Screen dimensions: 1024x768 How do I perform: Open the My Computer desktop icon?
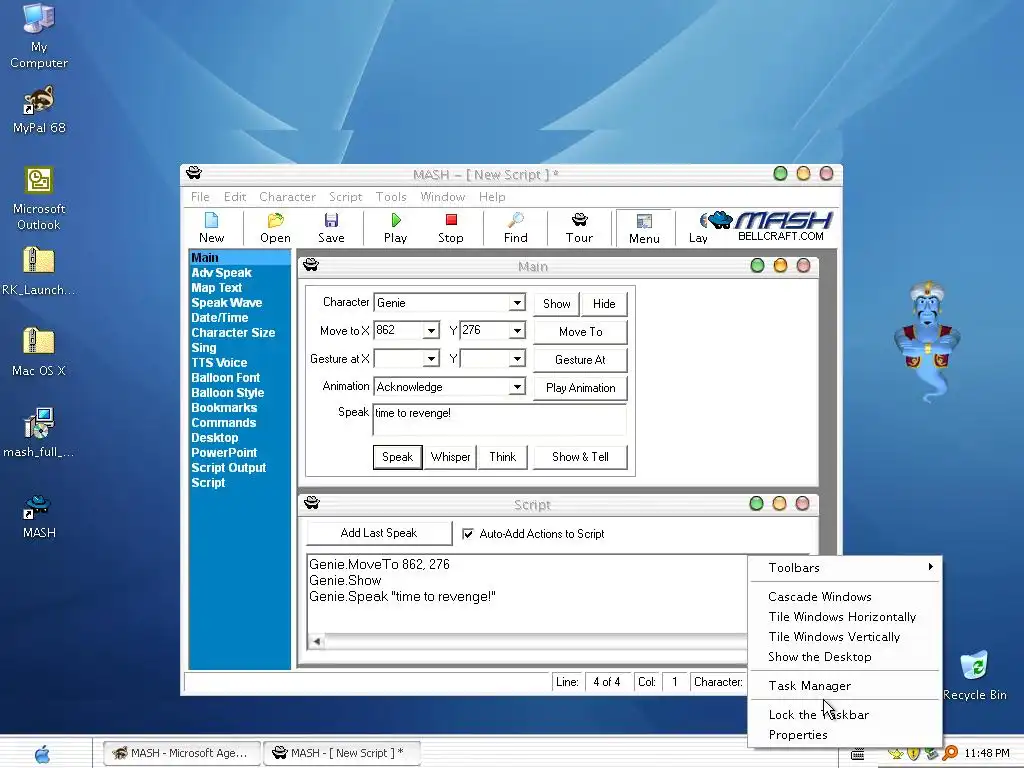point(39,35)
